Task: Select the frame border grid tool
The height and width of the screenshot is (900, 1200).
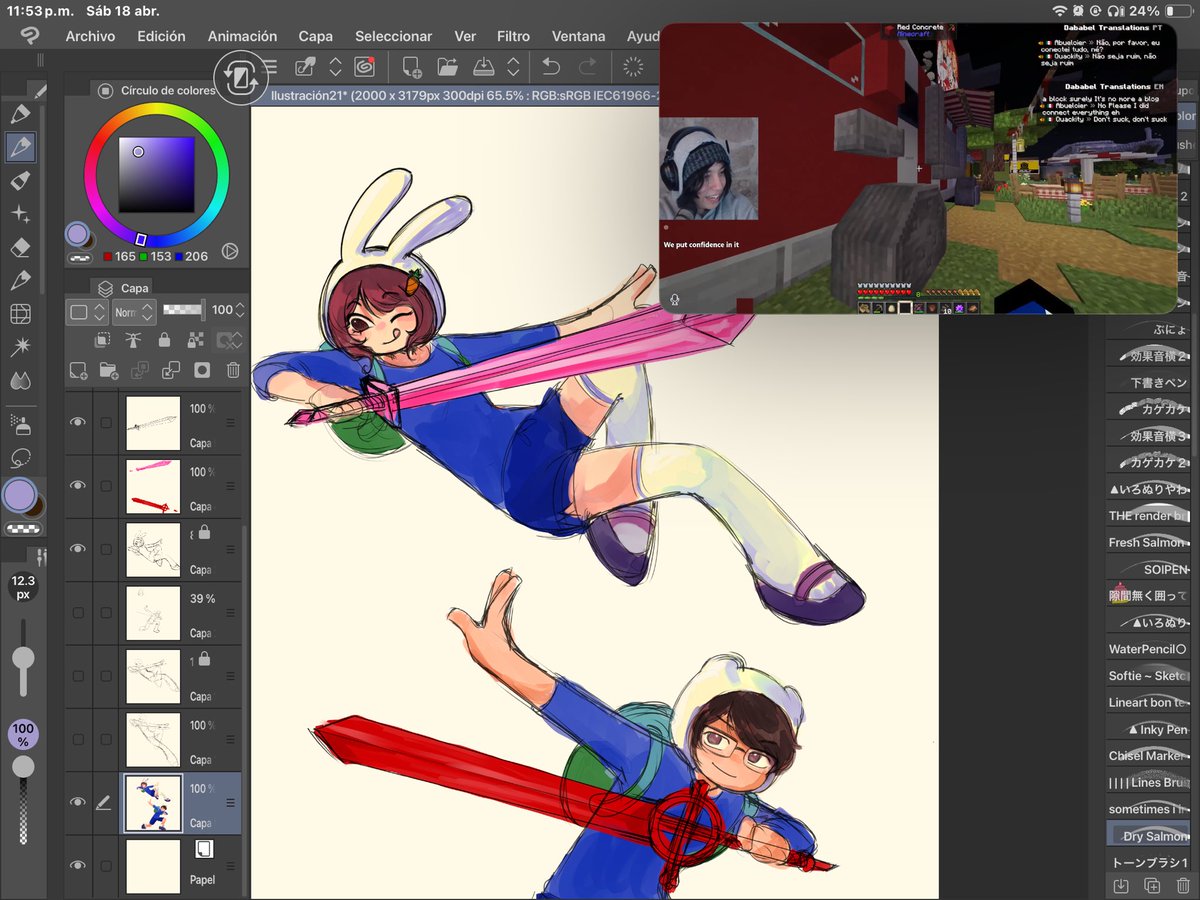Action: point(20,314)
